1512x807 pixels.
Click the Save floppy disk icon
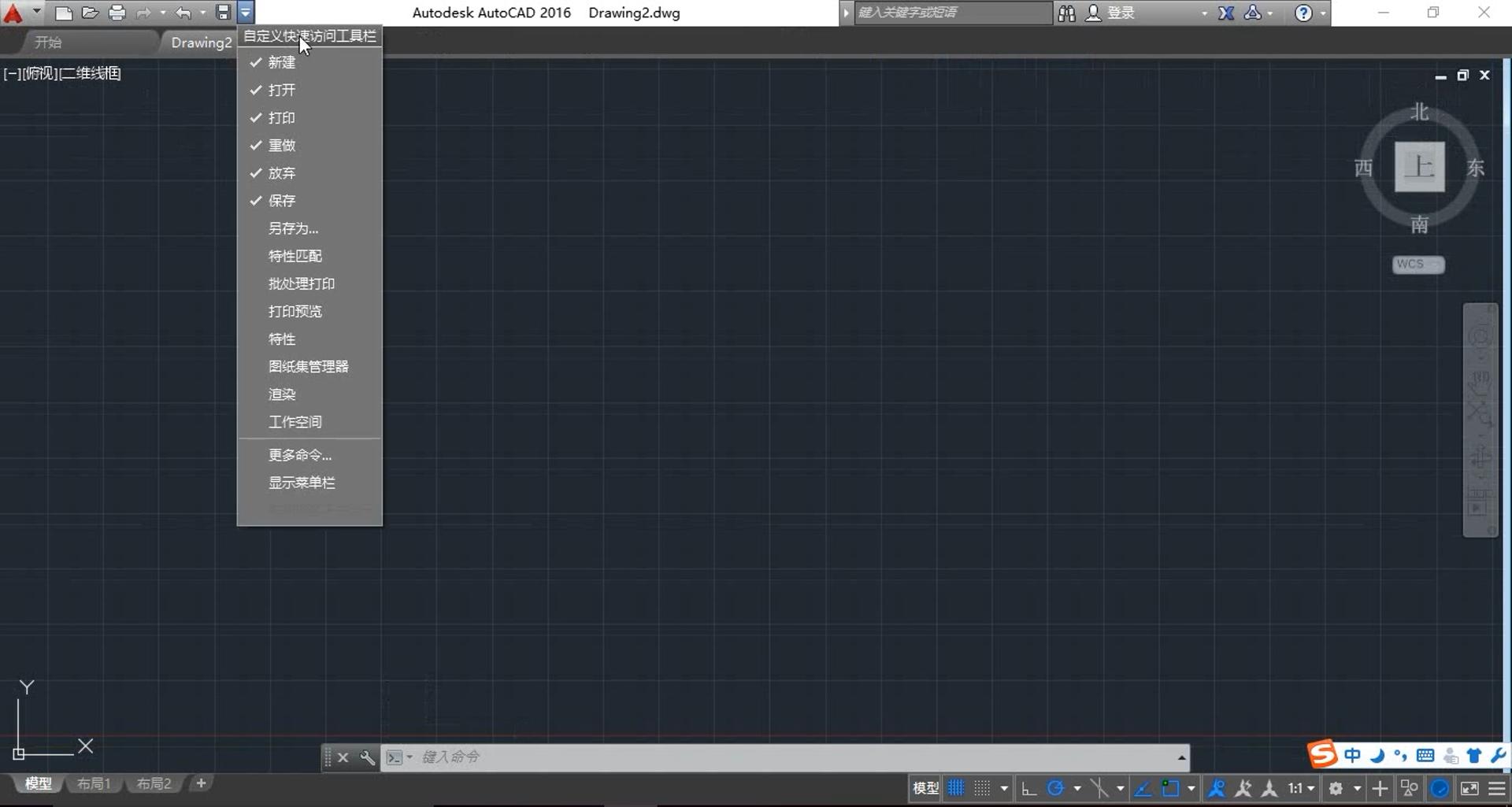[223, 13]
